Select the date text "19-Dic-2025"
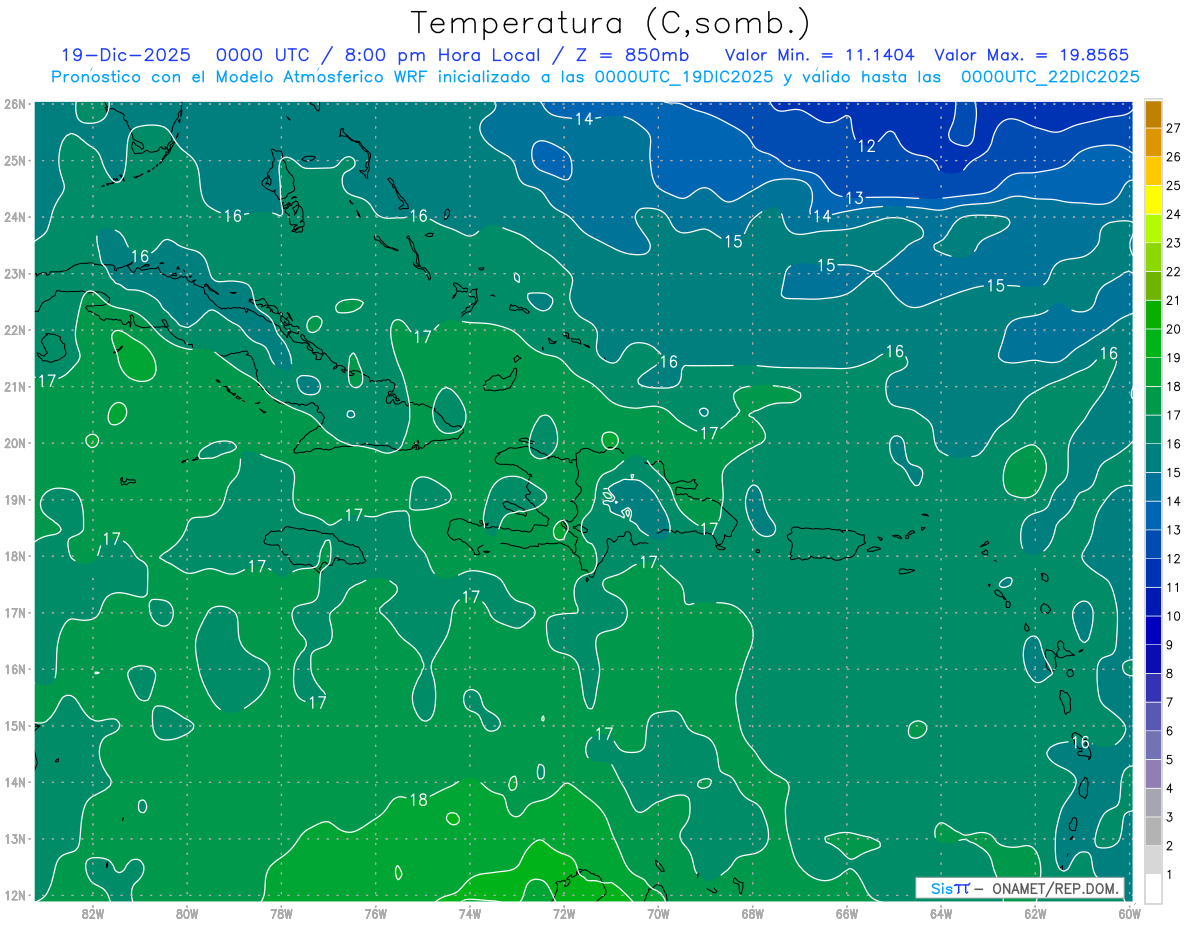 coord(126,55)
